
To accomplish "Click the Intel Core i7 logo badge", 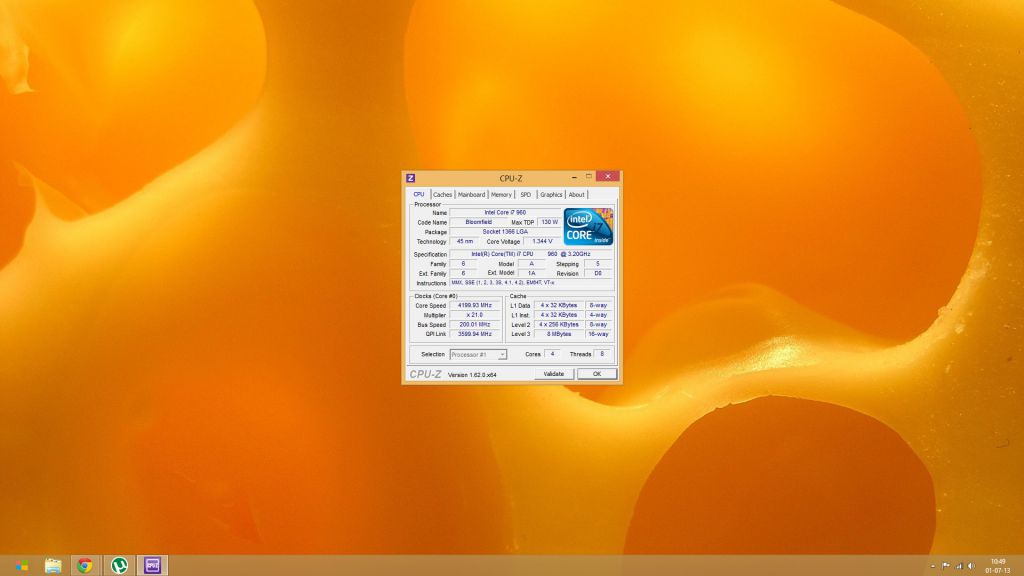I will pyautogui.click(x=588, y=227).
